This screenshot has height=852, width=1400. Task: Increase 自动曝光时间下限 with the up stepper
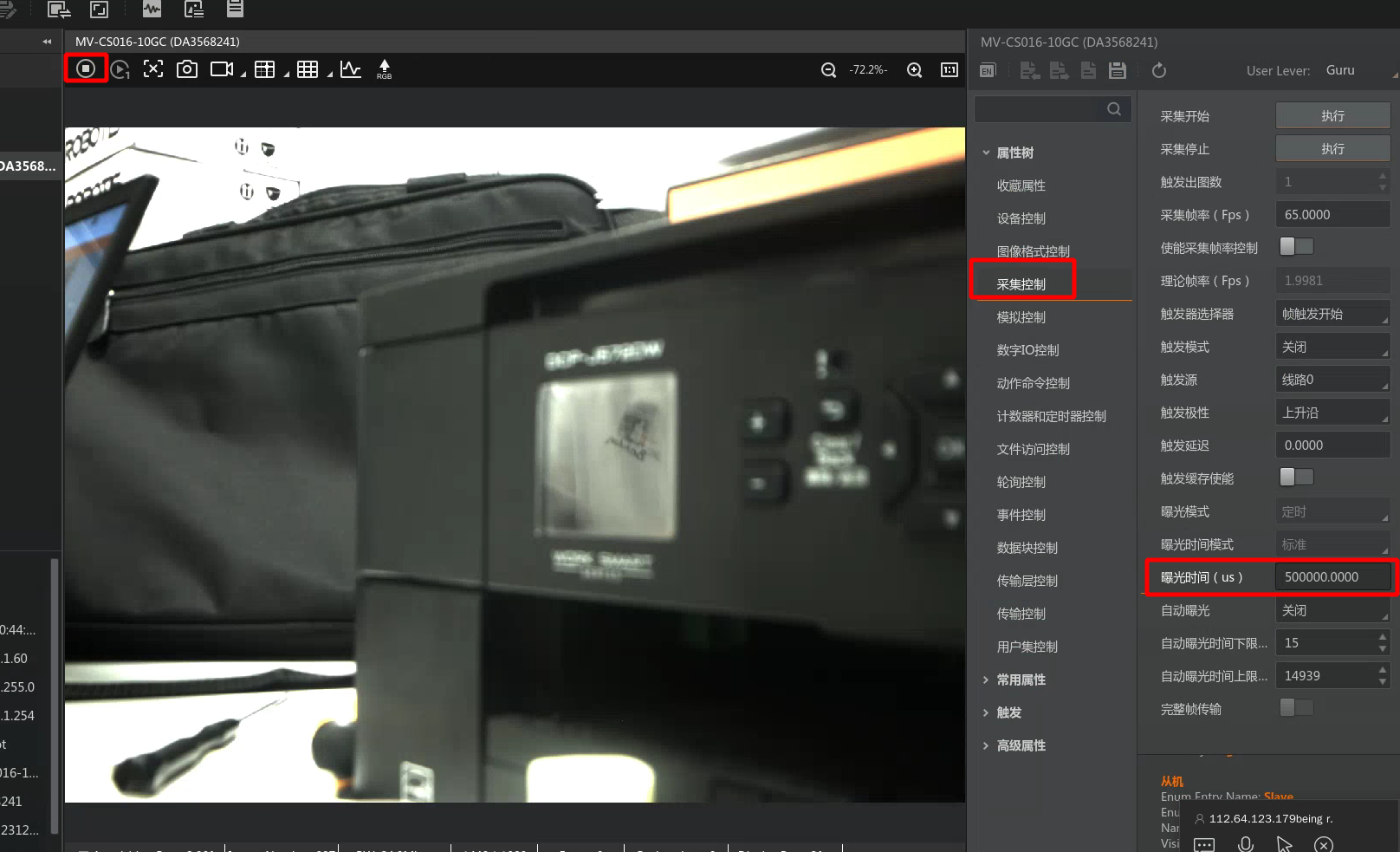click(x=1383, y=637)
